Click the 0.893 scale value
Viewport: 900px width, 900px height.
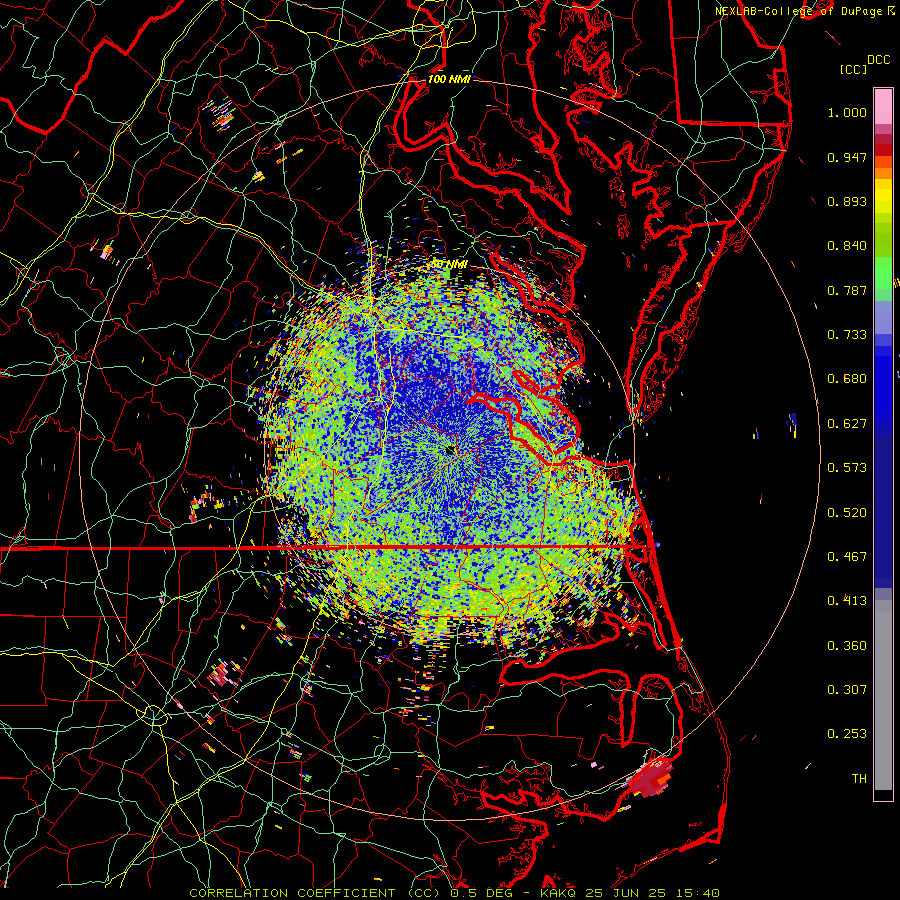847,201
